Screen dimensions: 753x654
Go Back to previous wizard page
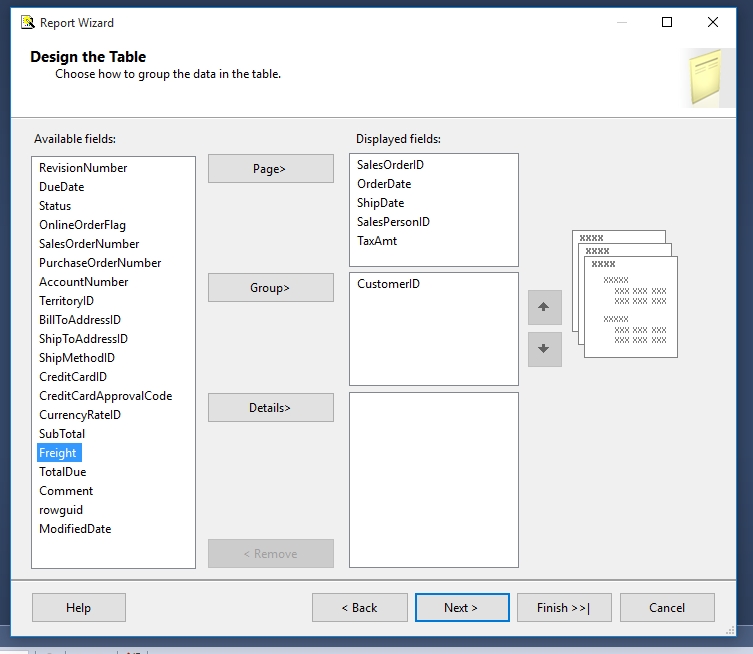click(359, 607)
